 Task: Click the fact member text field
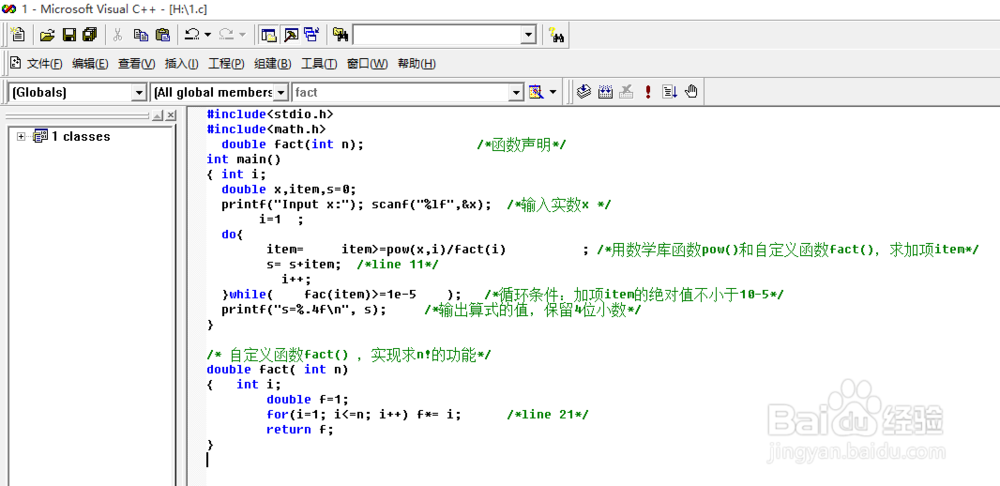pos(400,93)
